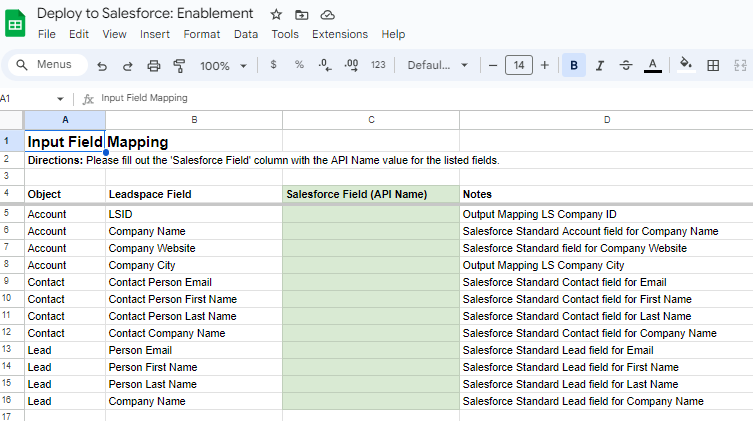Viewport: 753px width, 421px height.
Task: Open the Insert menu
Action: [x=155, y=35]
